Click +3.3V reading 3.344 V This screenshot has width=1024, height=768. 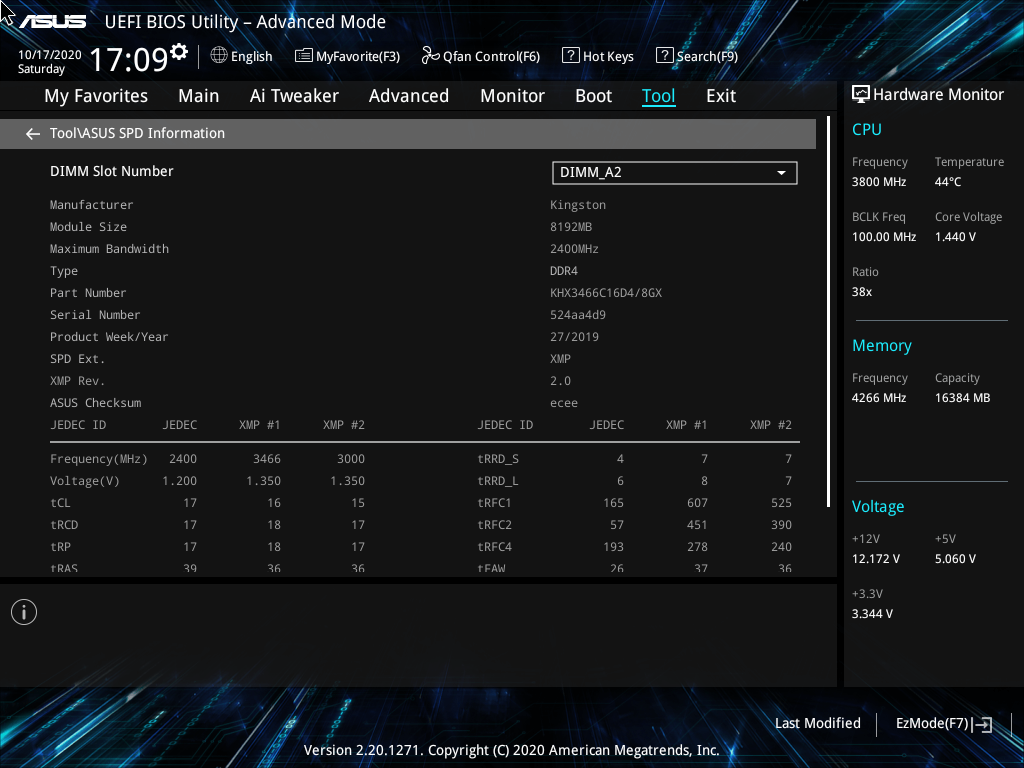click(x=872, y=614)
